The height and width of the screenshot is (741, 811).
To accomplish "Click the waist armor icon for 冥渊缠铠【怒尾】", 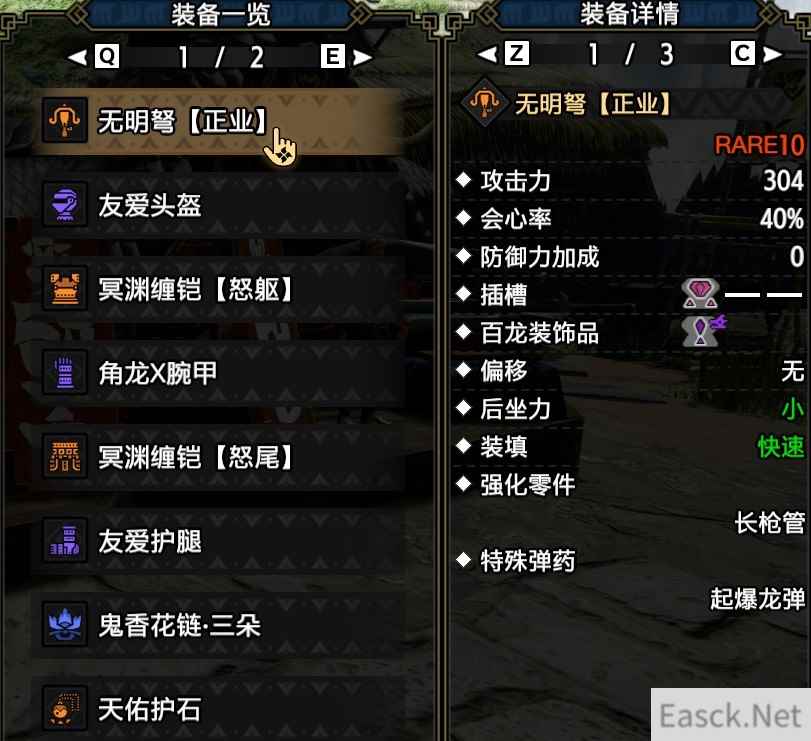I will click(65, 457).
